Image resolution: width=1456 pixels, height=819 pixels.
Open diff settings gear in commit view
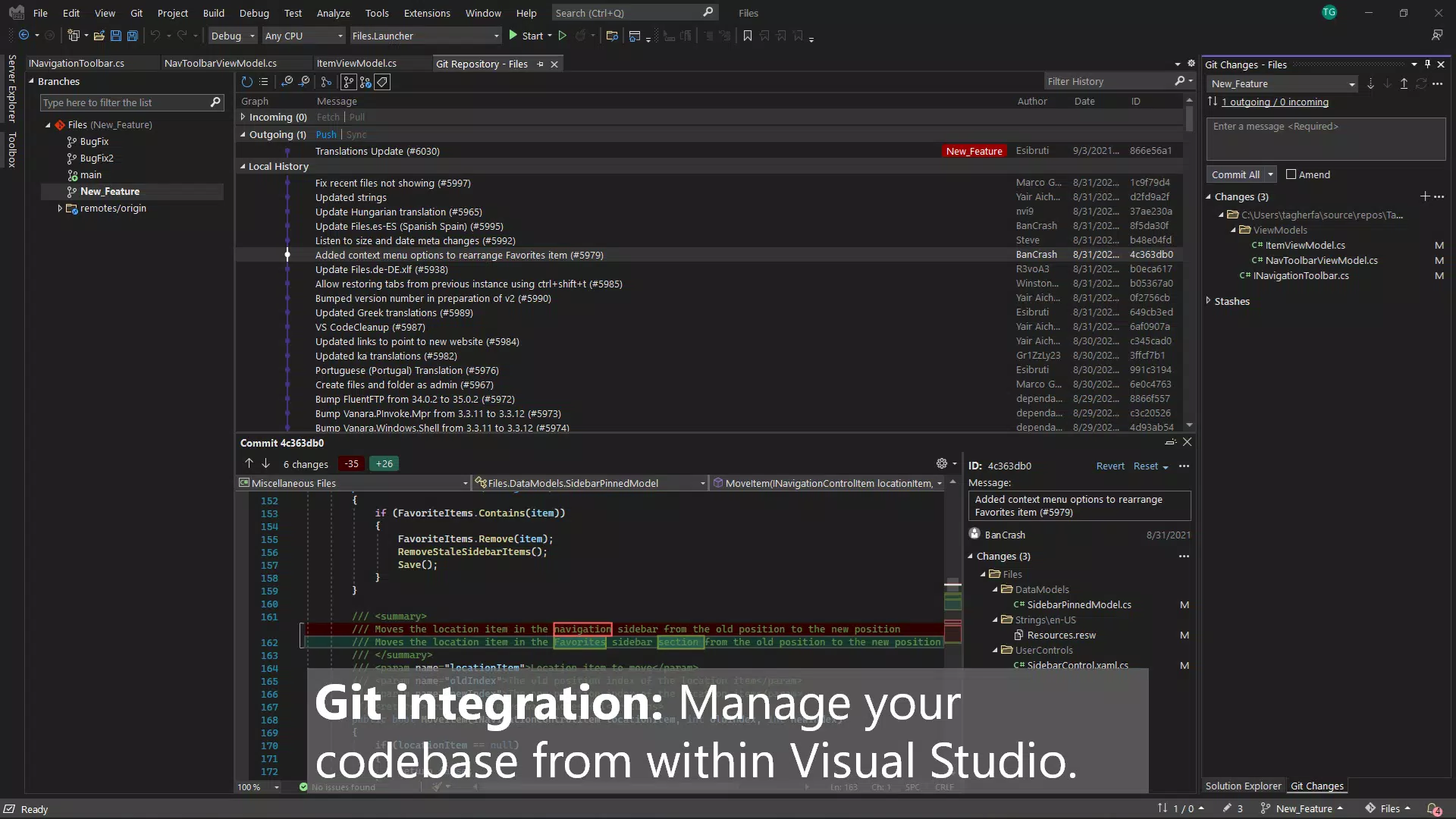click(942, 463)
